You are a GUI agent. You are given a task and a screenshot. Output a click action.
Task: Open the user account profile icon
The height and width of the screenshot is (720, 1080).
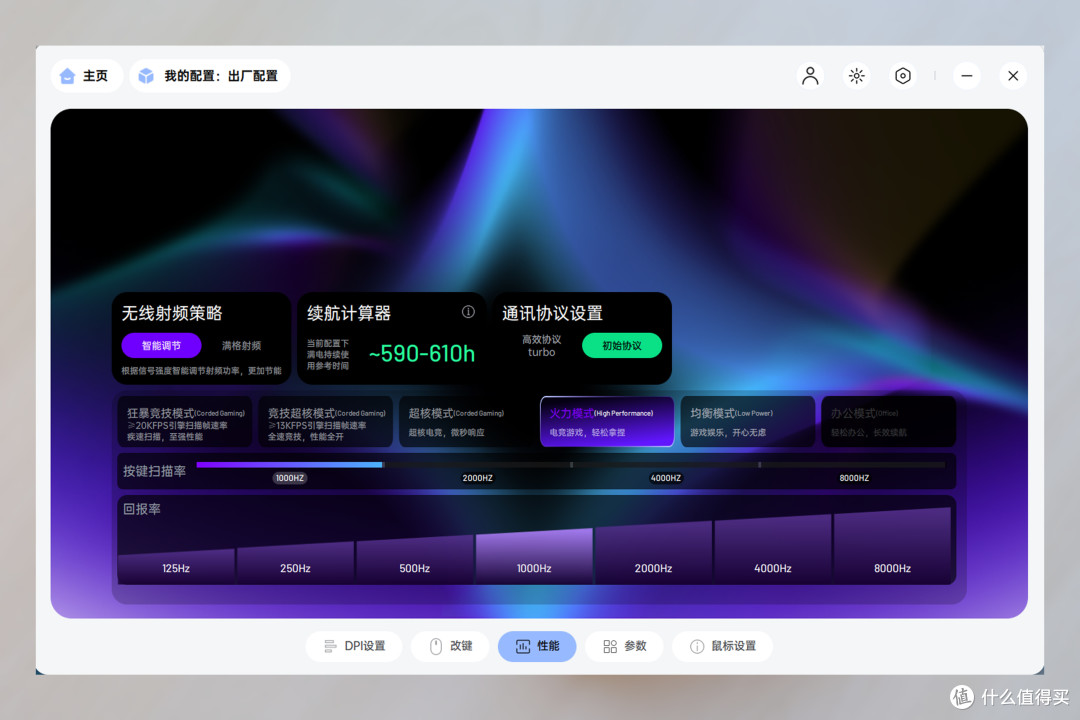click(x=810, y=76)
